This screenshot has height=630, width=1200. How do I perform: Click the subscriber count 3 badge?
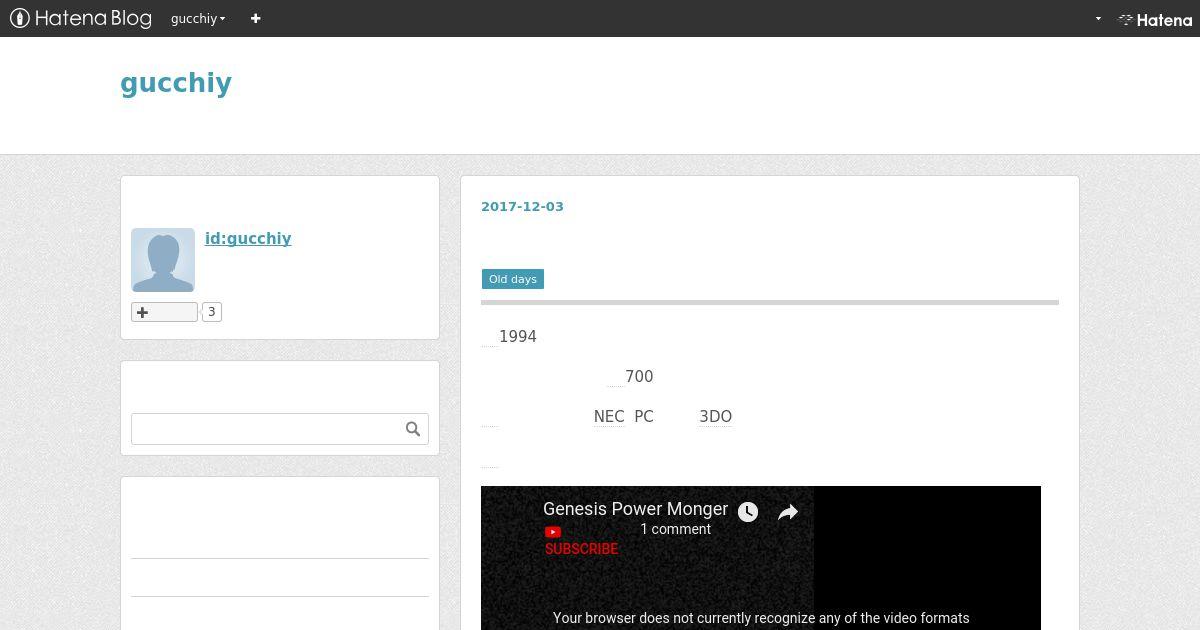[212, 312]
